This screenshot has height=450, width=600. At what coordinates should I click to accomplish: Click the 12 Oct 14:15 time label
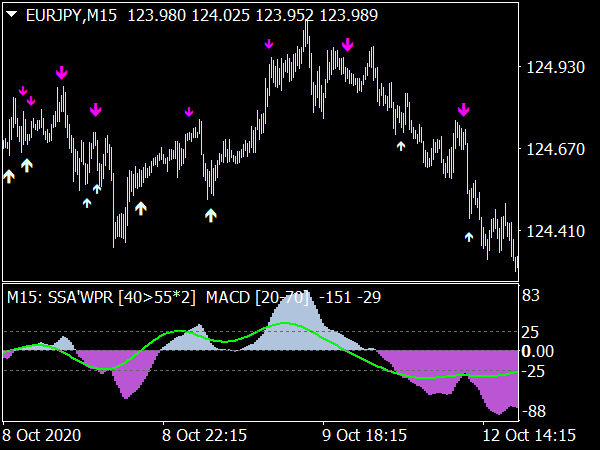pyautogui.click(x=529, y=435)
